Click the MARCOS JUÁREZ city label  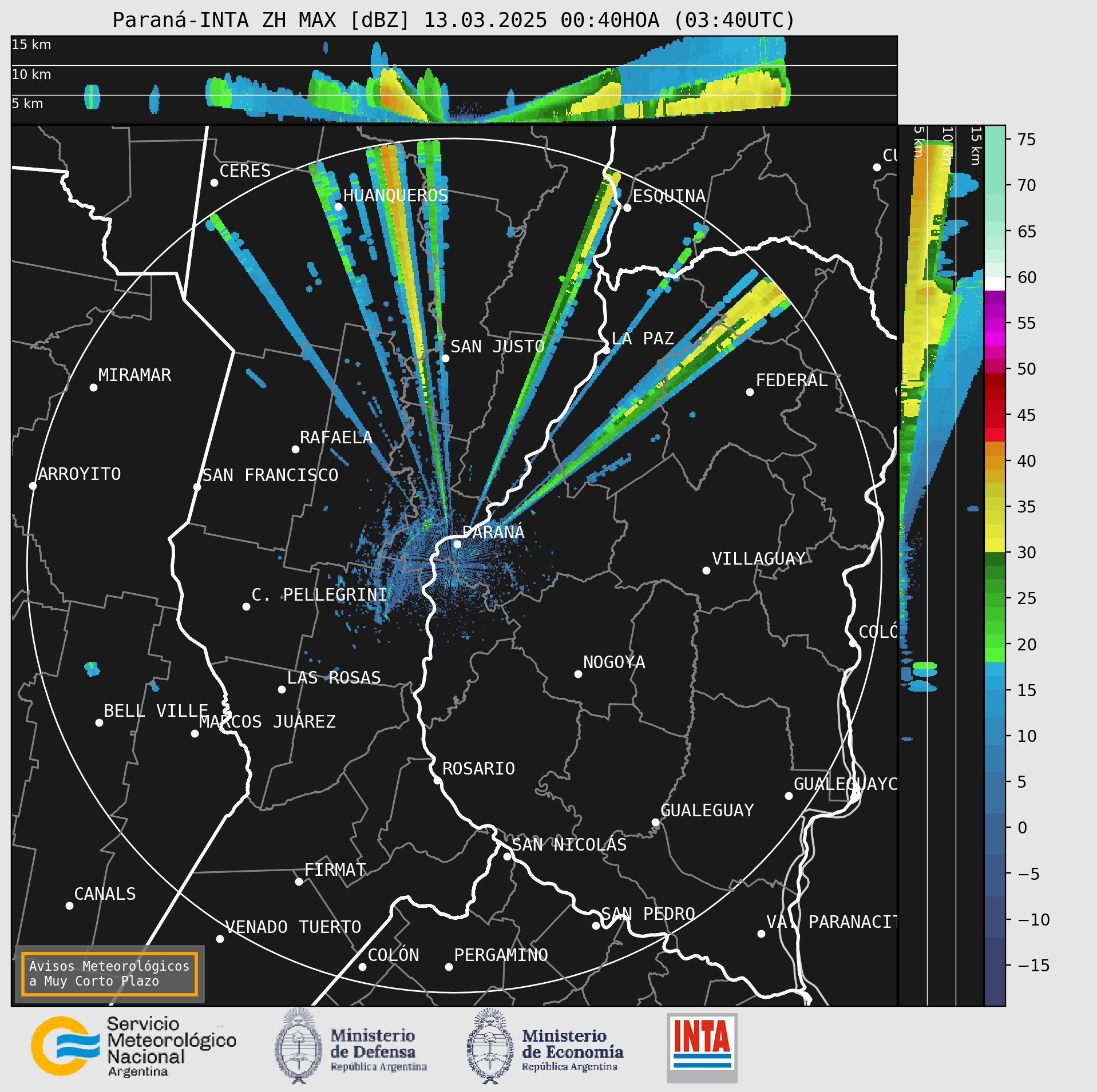[267, 721]
